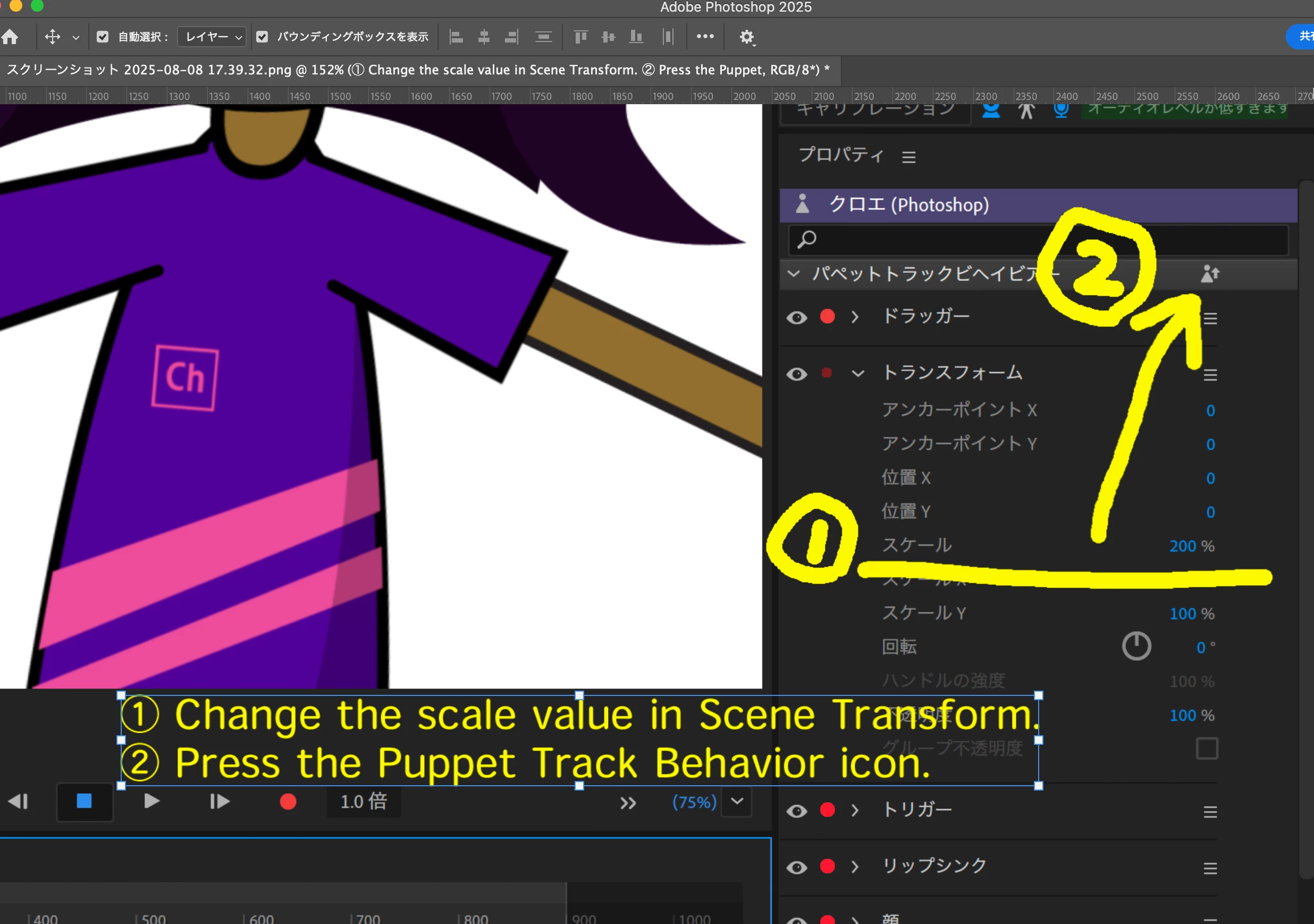Image resolution: width=1314 pixels, height=924 pixels.
Task: Click the three-dots more options icon
Action: coord(705,37)
